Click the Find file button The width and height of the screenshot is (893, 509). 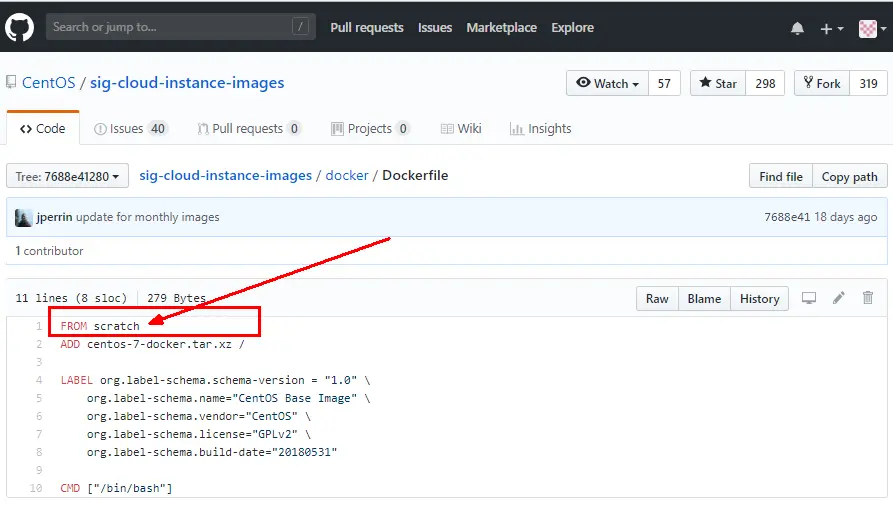click(x=781, y=176)
